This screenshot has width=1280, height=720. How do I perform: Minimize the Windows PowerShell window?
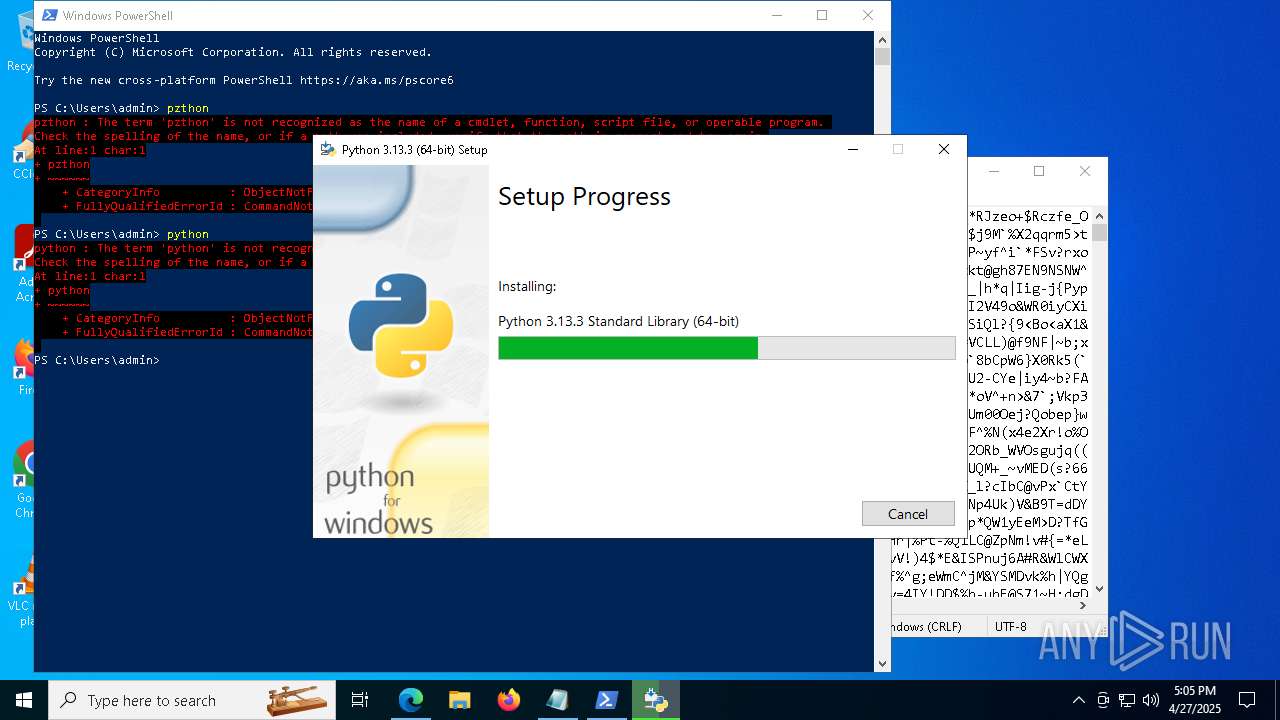click(776, 15)
